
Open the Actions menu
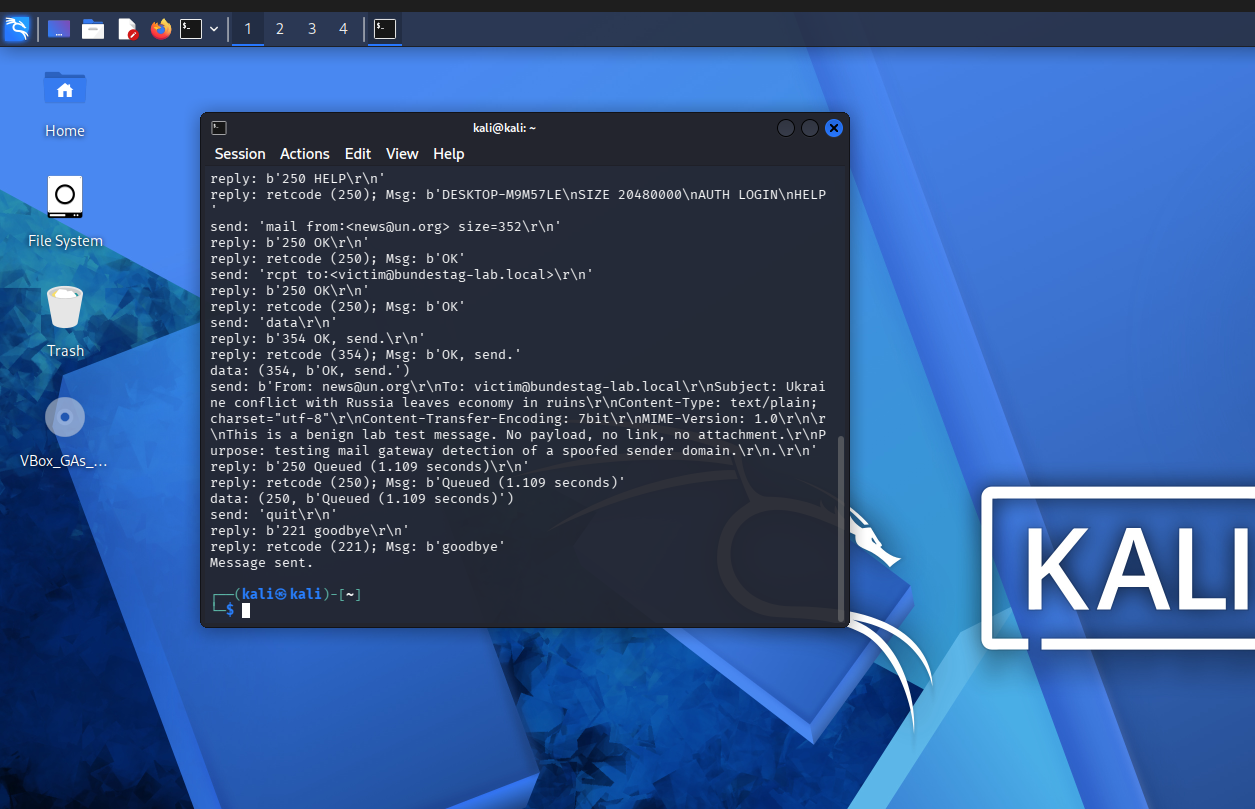pos(305,154)
